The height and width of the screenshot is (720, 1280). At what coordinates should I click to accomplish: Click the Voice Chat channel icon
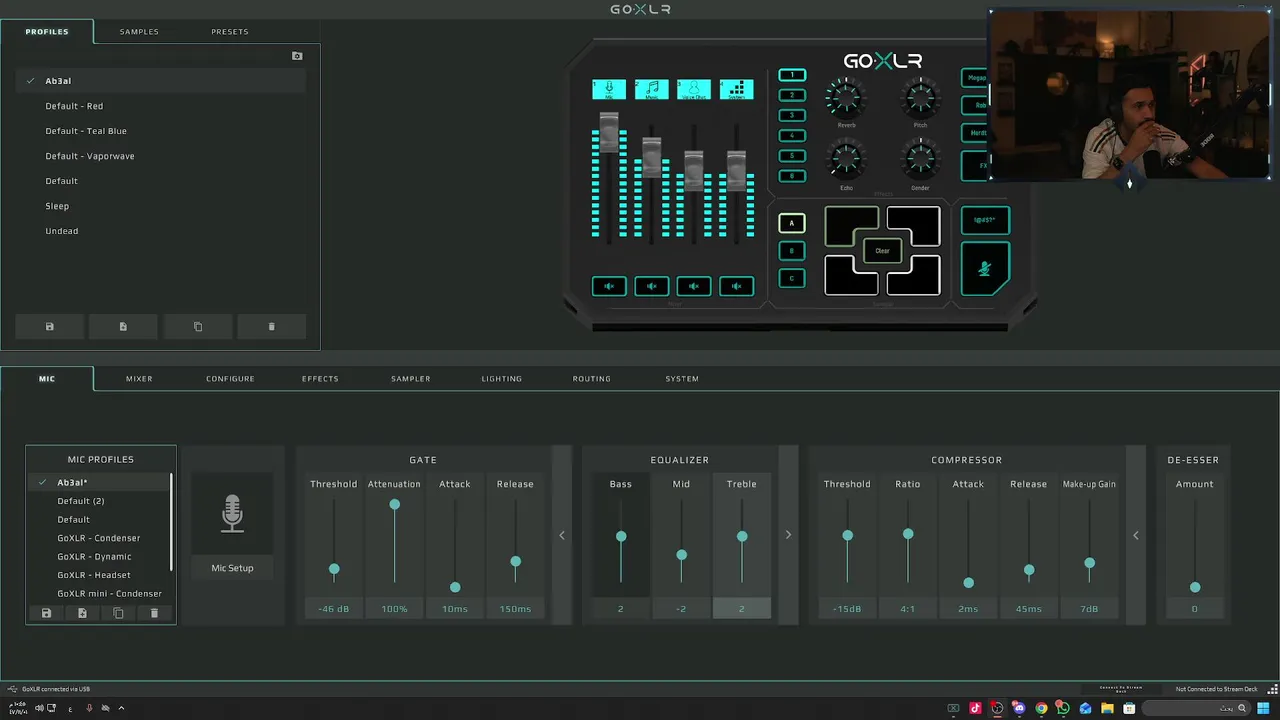click(x=694, y=90)
